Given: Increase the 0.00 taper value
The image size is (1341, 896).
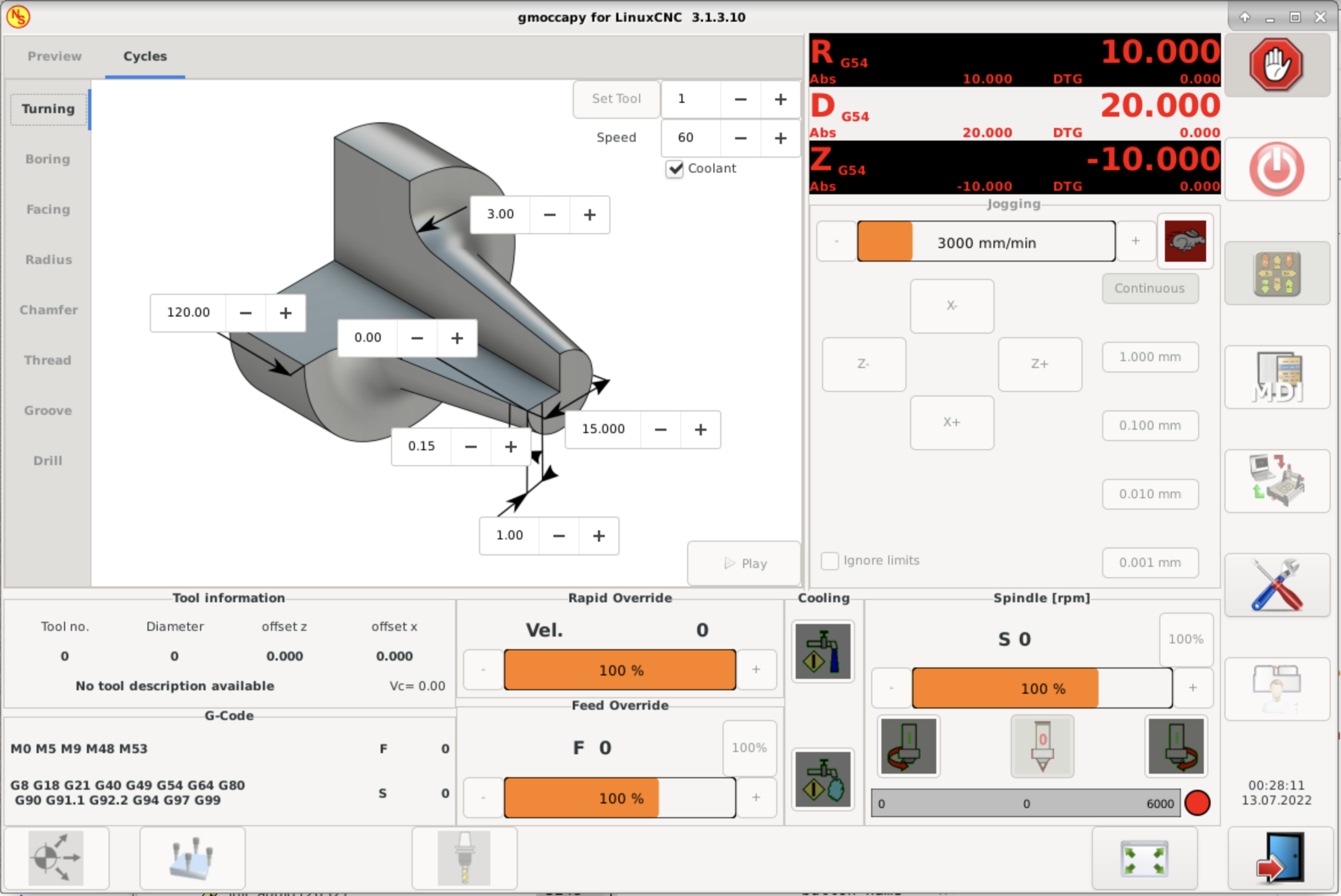Looking at the screenshot, I should (x=457, y=338).
